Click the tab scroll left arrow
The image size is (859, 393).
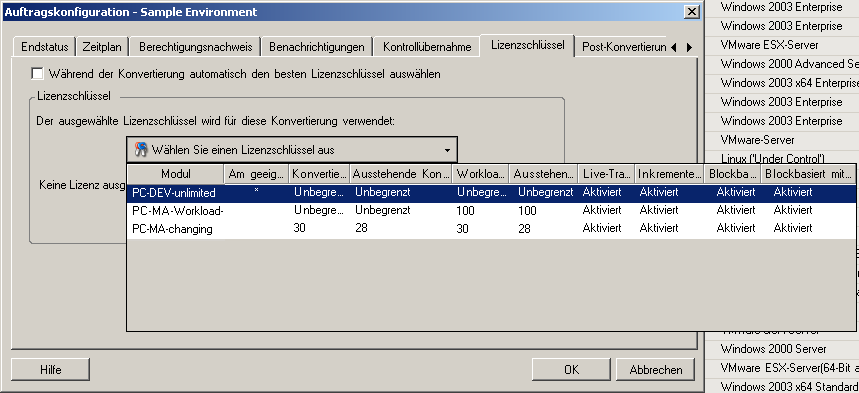(673, 48)
